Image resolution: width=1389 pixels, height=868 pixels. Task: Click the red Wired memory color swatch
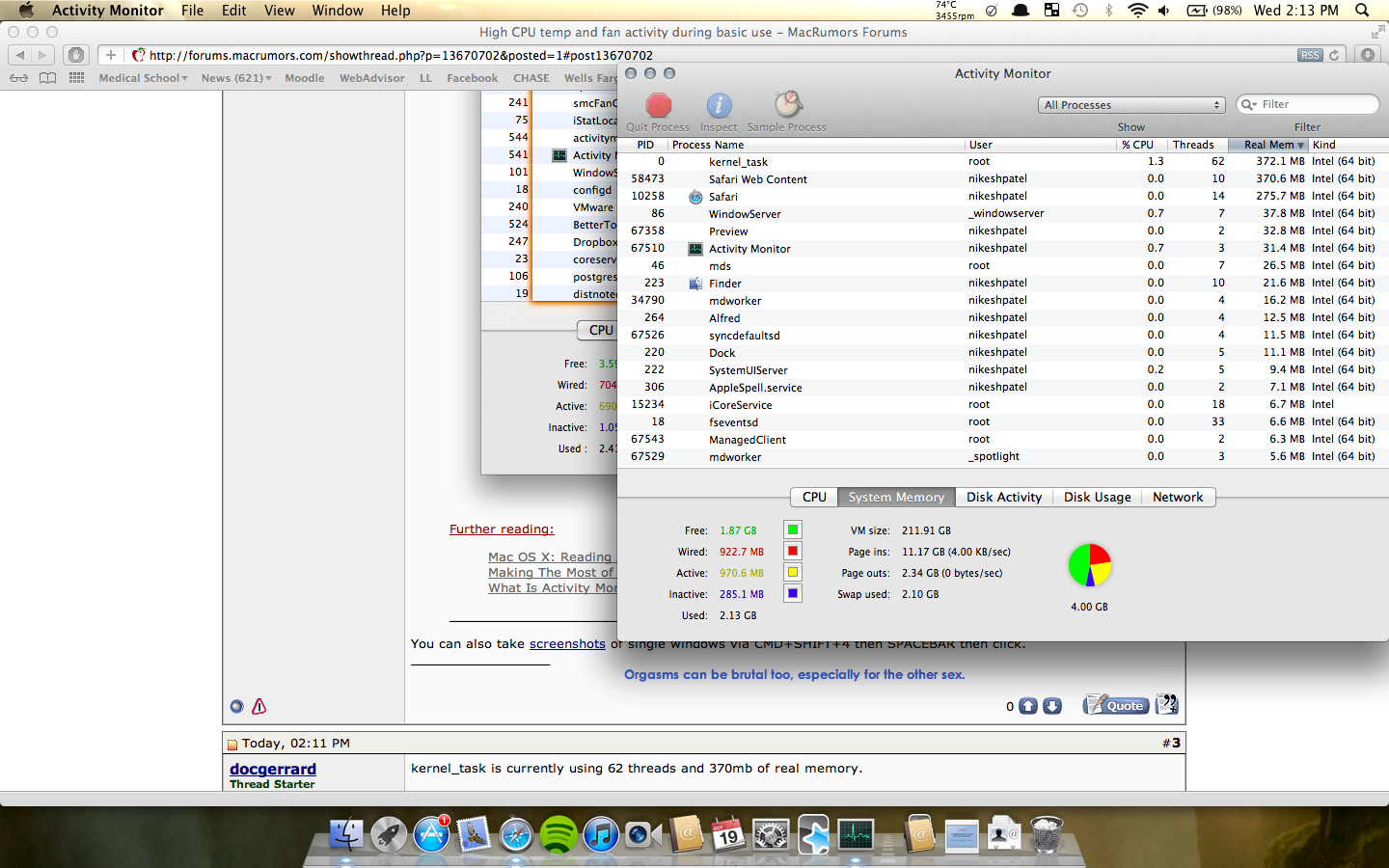click(792, 551)
